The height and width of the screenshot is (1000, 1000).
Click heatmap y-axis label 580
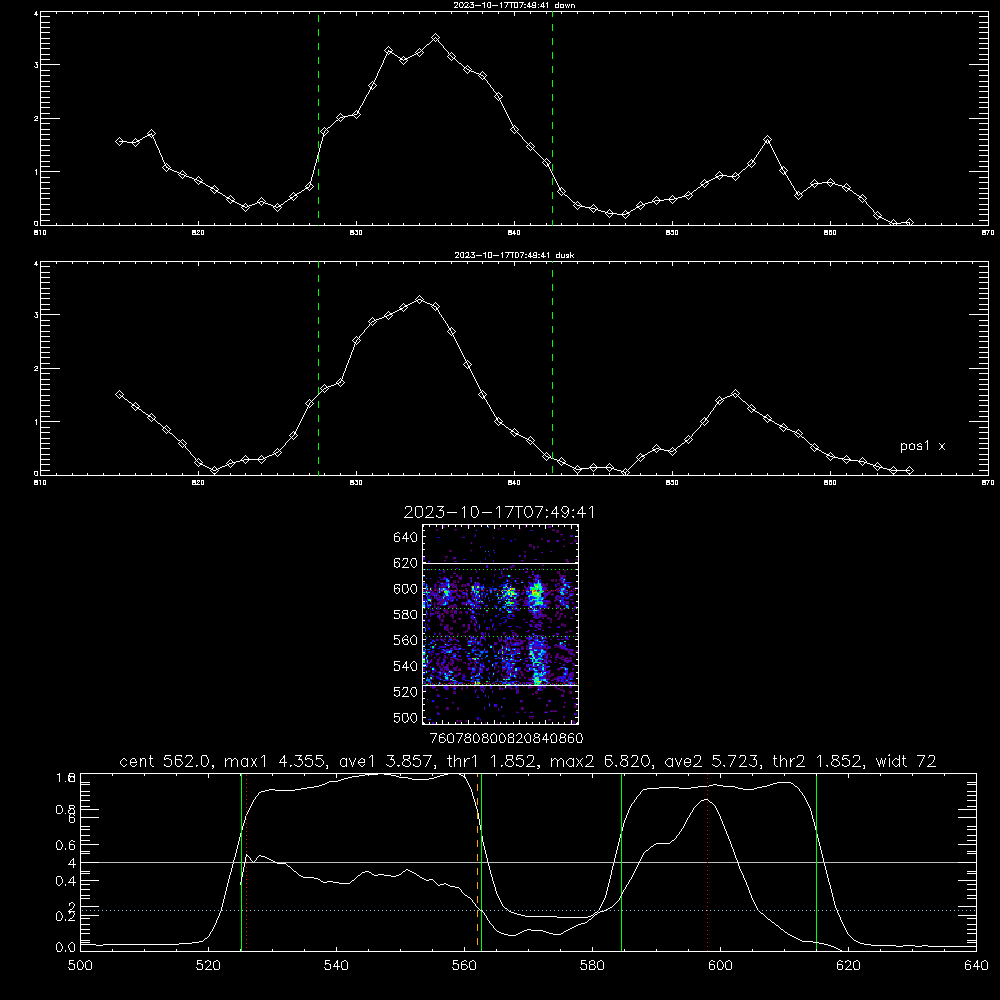406,615
